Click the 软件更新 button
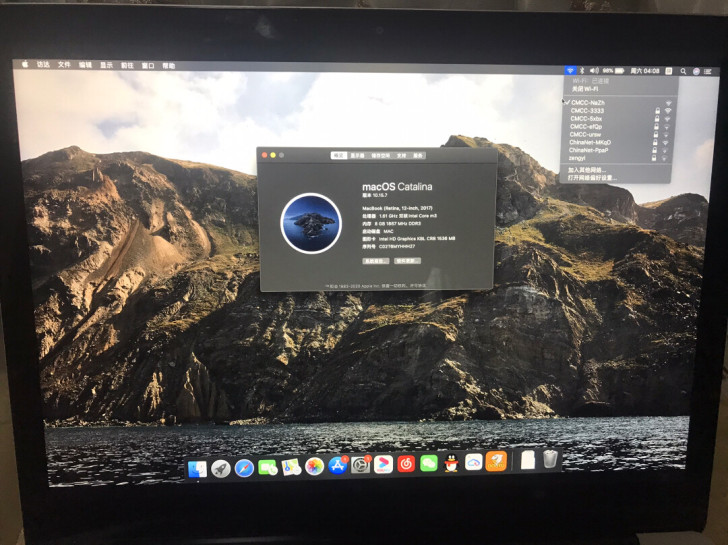 408,261
